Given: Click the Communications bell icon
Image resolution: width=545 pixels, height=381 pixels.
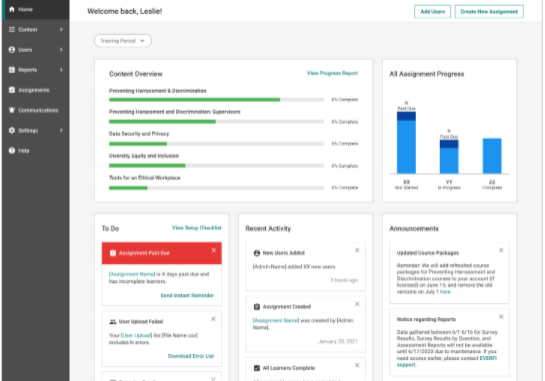Looking at the screenshot, I should (x=12, y=110).
